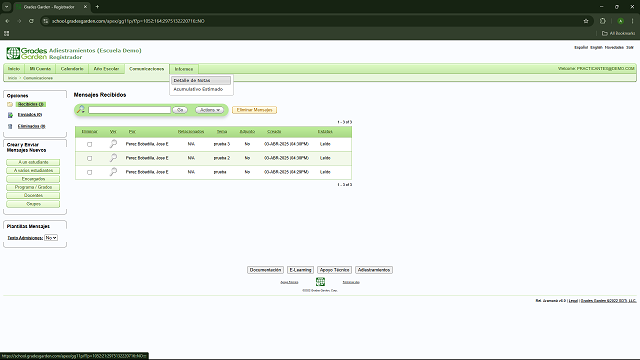Open the Calendario tab

point(72,69)
